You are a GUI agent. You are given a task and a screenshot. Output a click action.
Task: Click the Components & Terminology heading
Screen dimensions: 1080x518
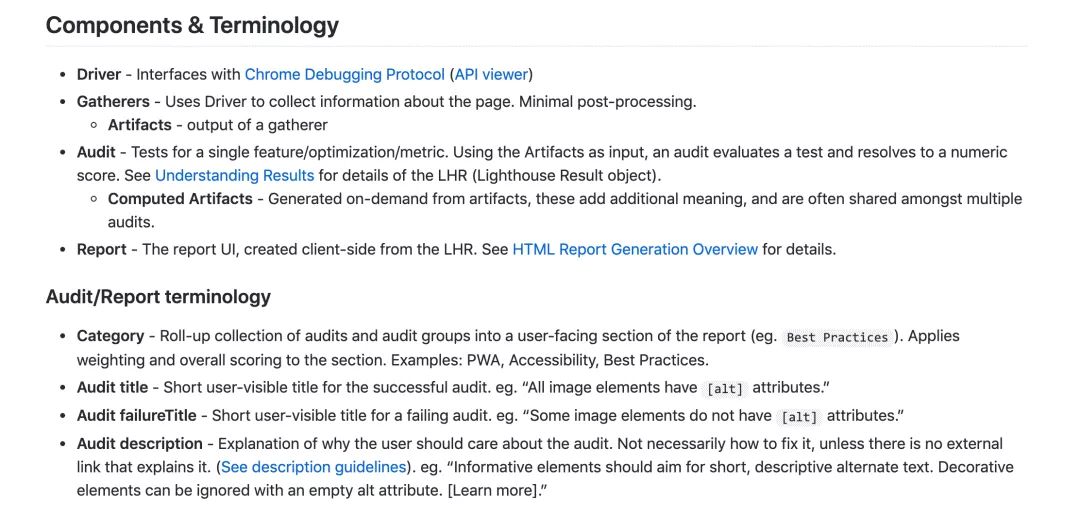(192, 25)
